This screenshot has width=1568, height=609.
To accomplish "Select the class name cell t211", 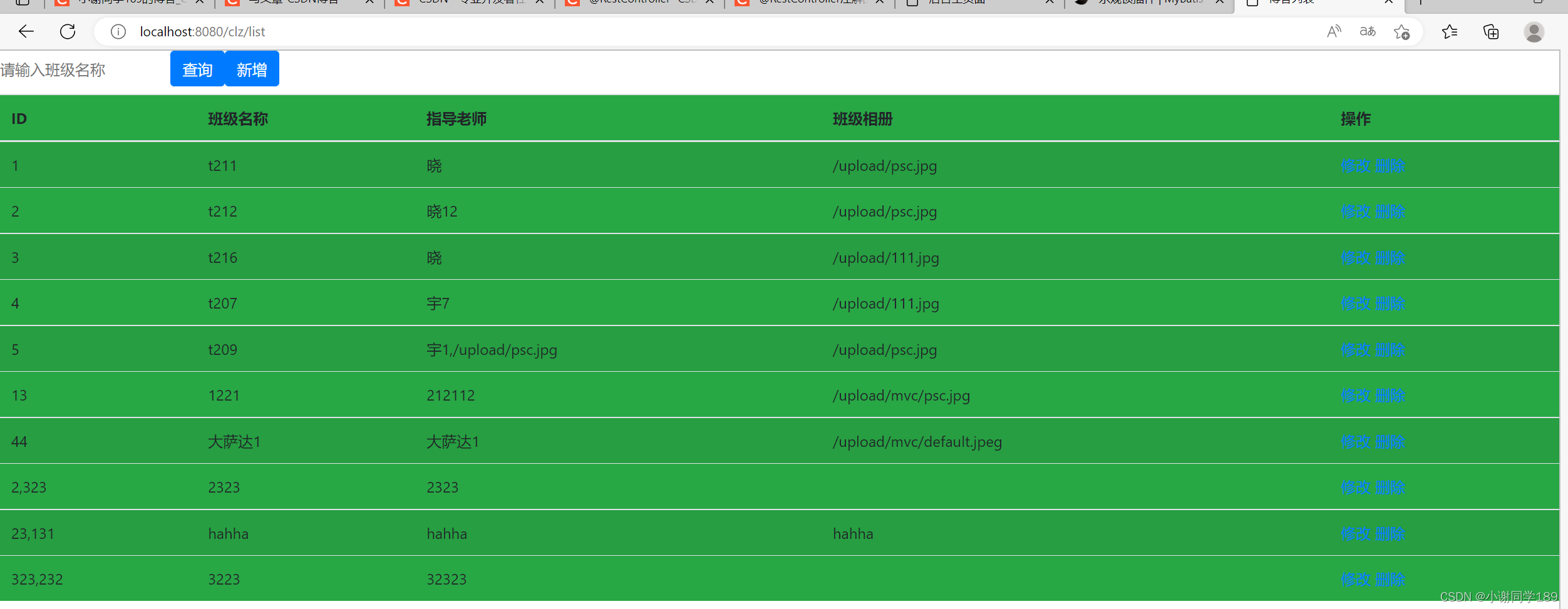I will click(222, 166).
